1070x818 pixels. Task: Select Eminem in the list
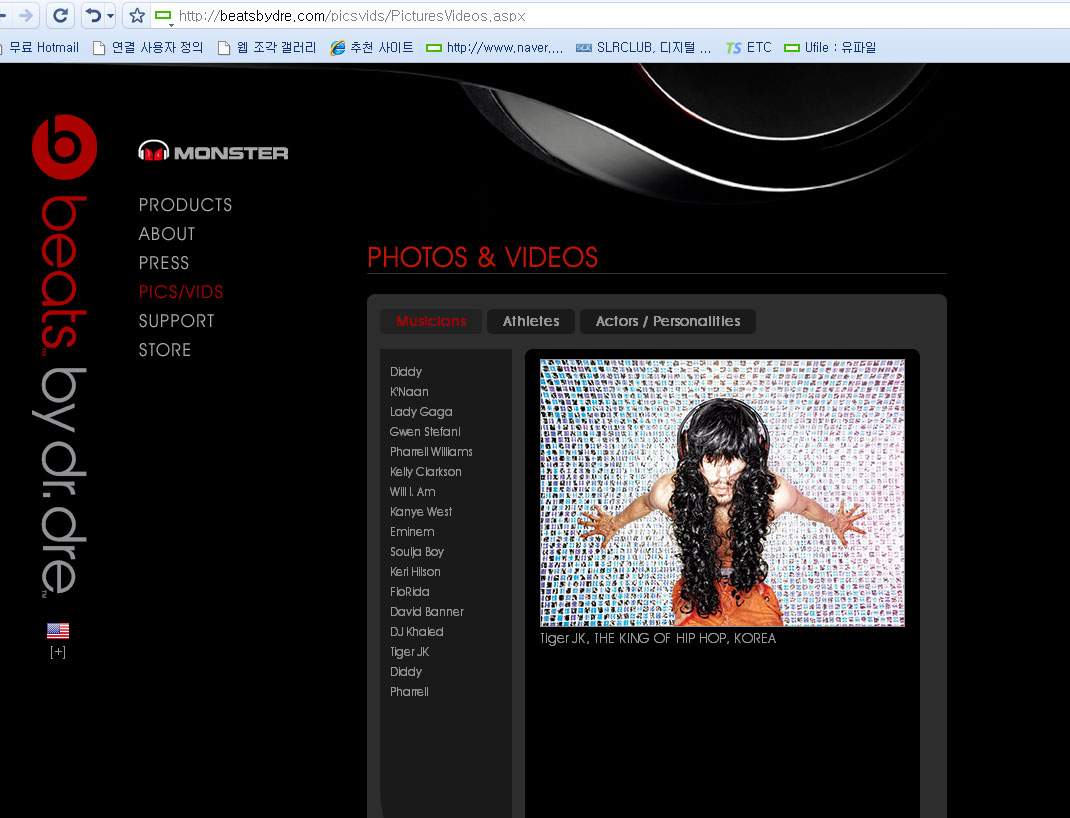(412, 531)
